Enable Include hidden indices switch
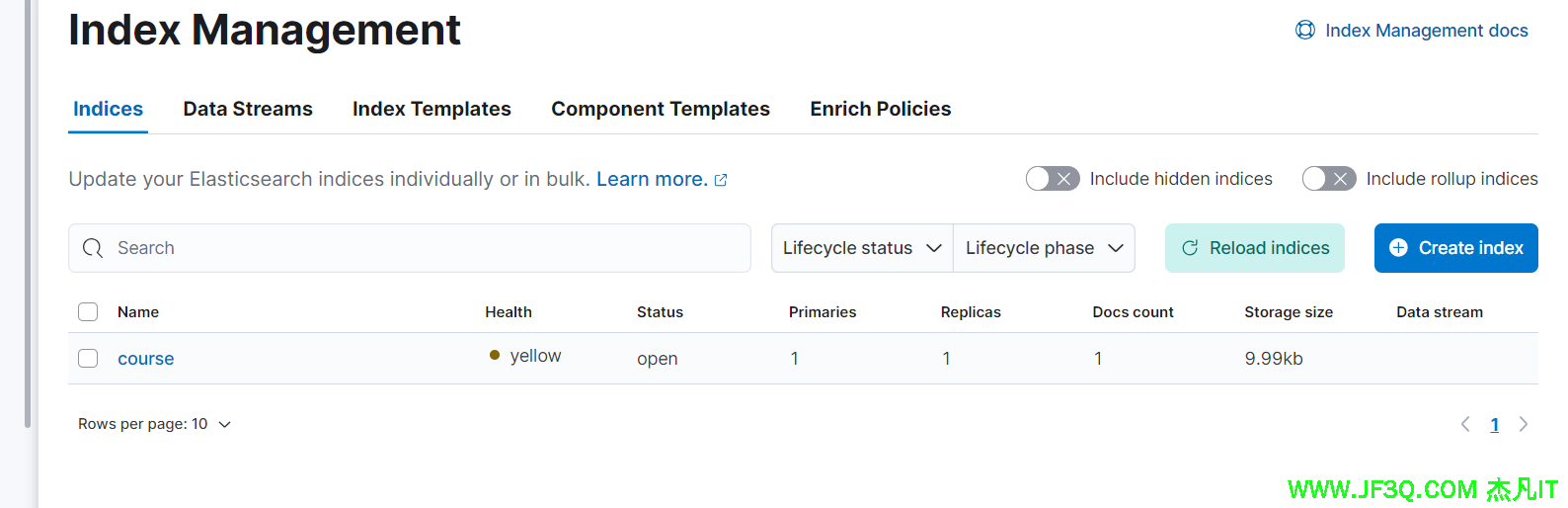The image size is (1568, 508). pos(1052,179)
